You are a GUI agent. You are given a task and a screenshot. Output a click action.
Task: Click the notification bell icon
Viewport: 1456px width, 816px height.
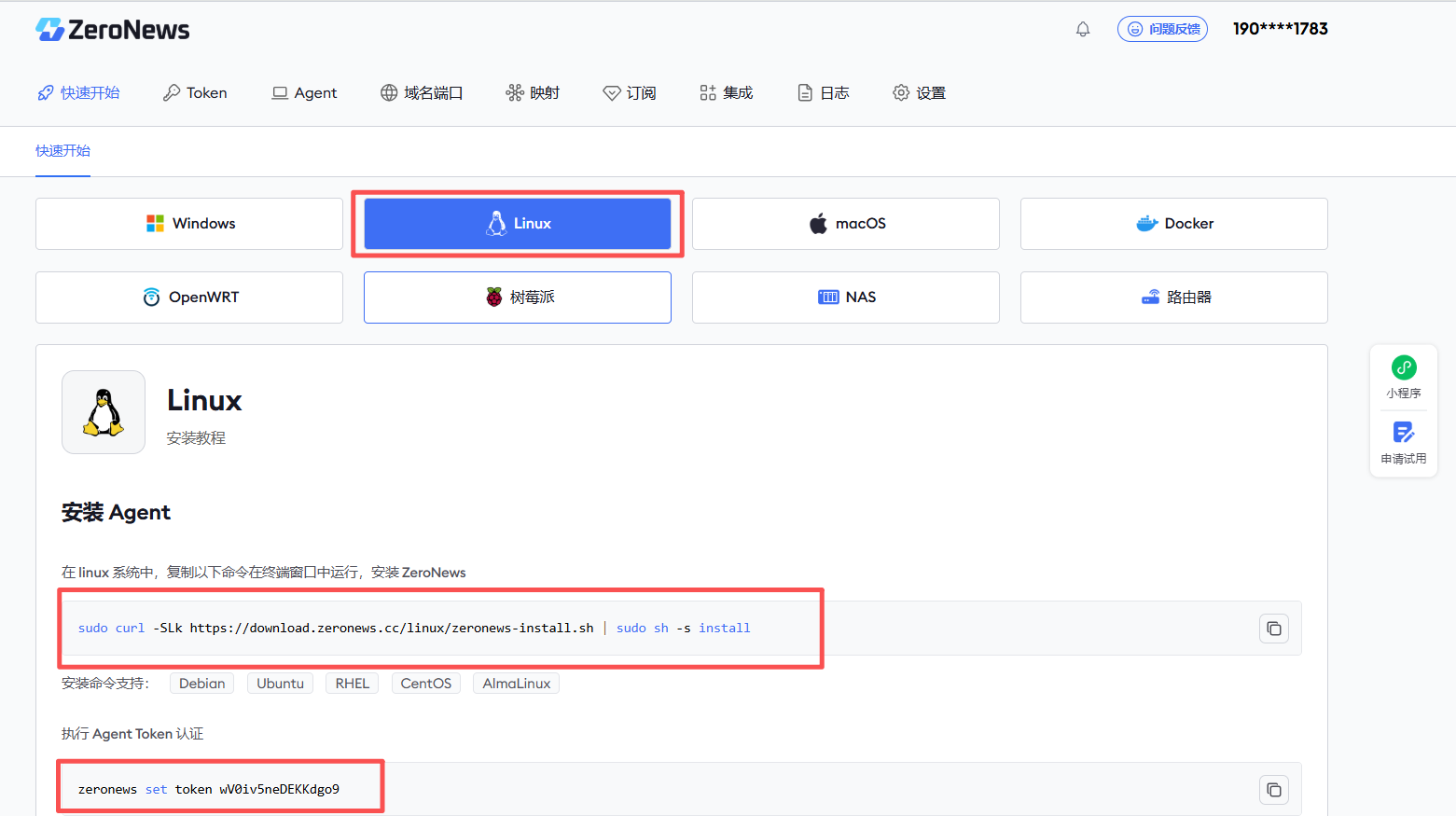(x=1083, y=29)
